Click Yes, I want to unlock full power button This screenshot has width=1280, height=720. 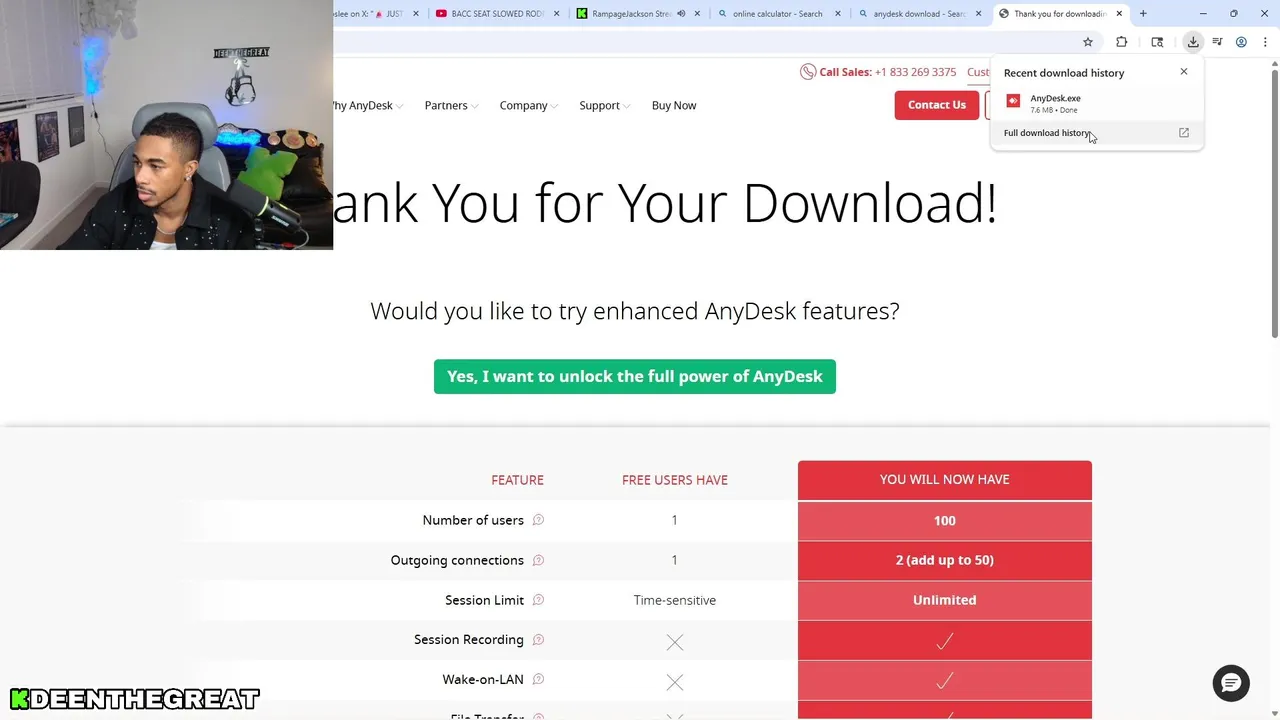pyautogui.click(x=635, y=377)
